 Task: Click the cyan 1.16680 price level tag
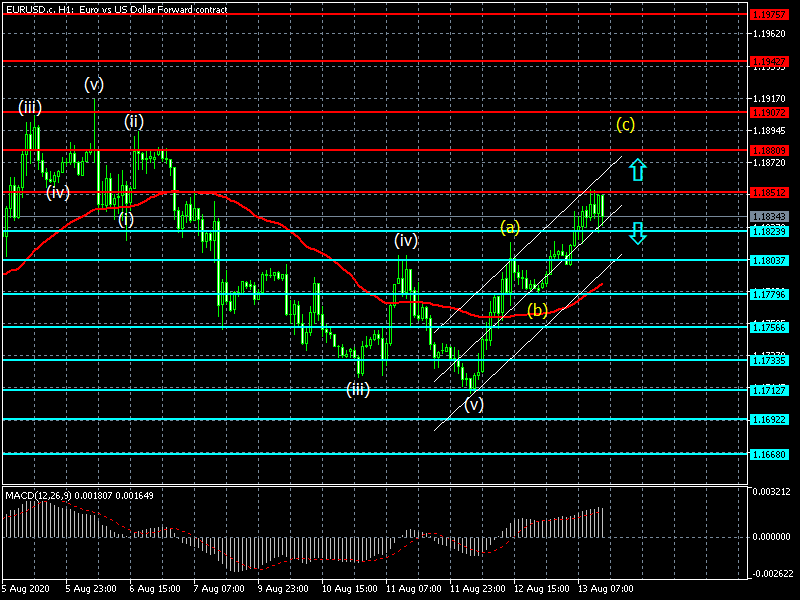click(768, 454)
